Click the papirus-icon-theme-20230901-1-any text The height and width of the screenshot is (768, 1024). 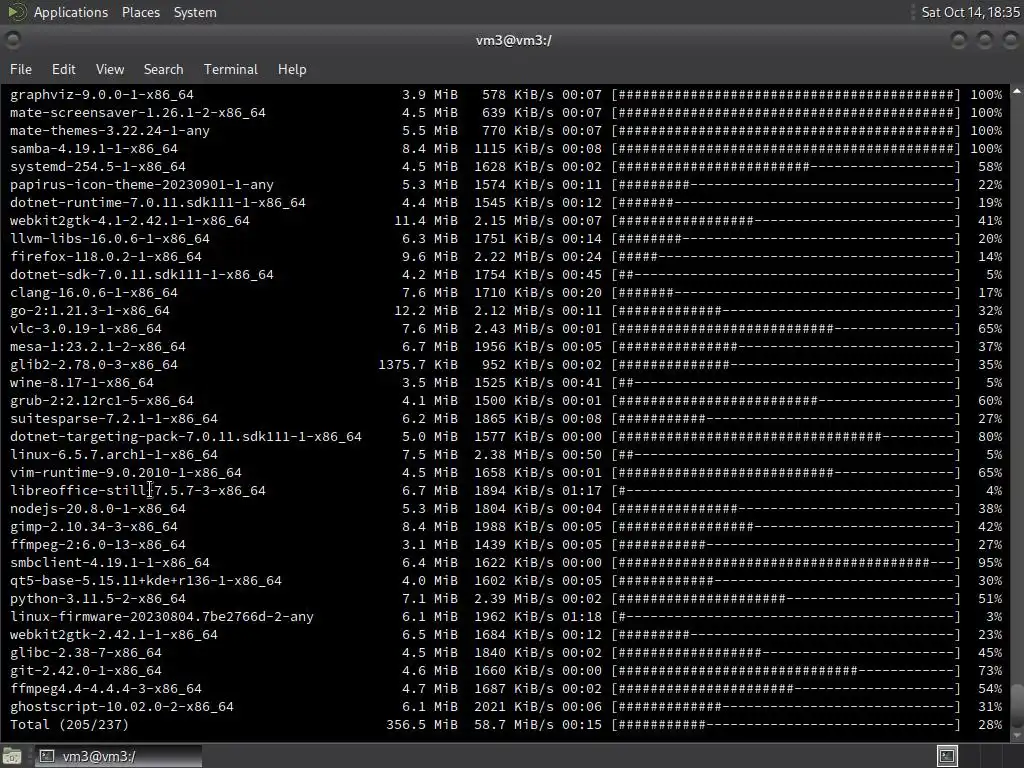[142, 185]
